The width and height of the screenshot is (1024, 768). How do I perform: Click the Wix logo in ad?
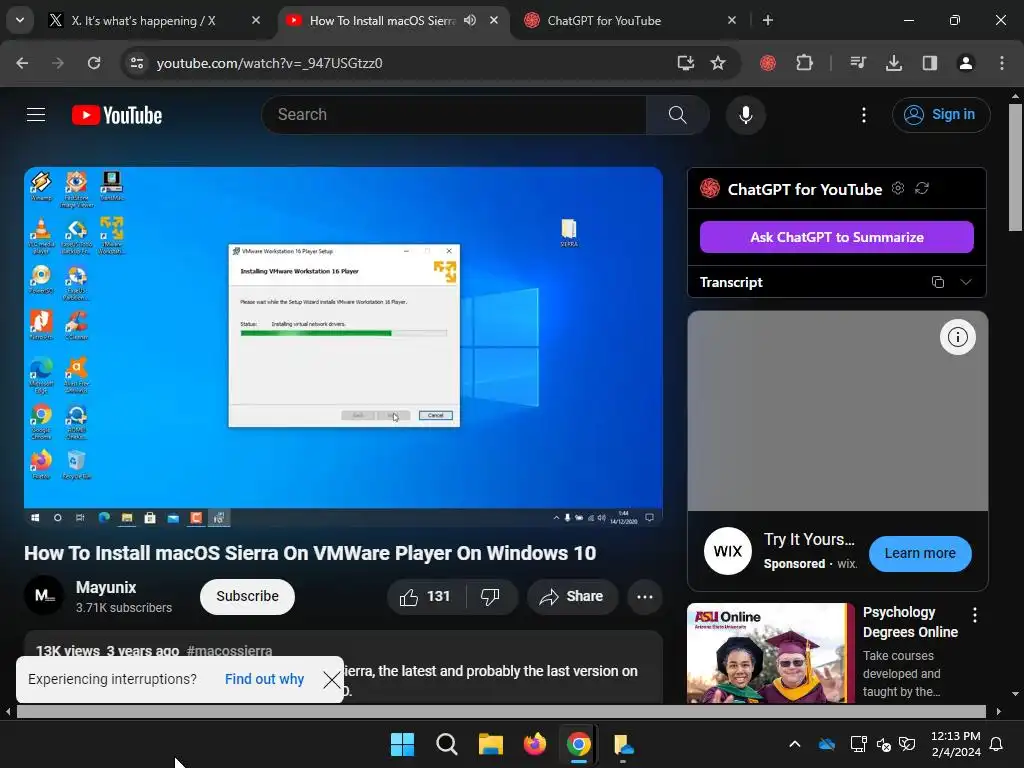(728, 551)
